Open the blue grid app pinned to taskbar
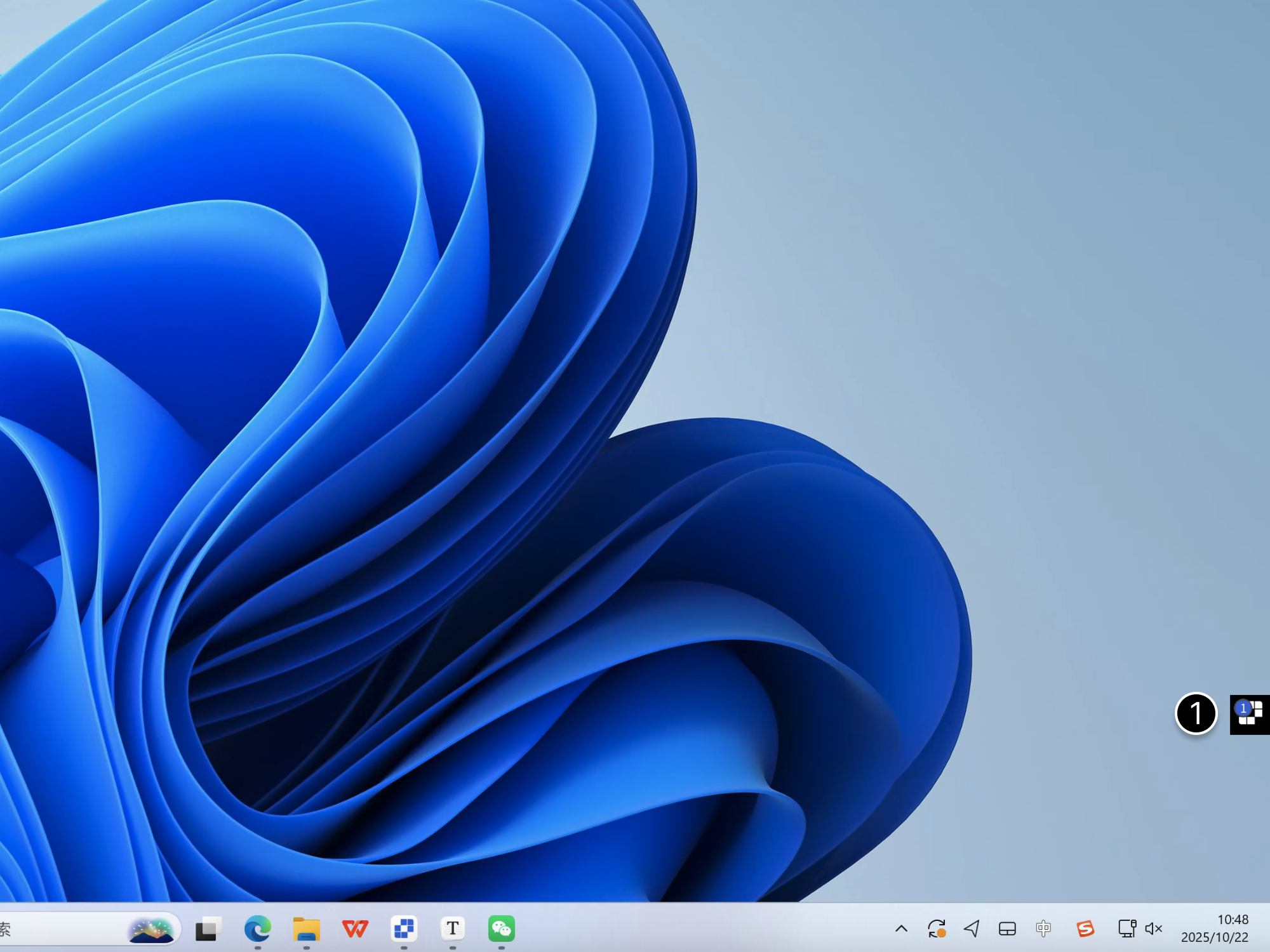 (x=404, y=929)
